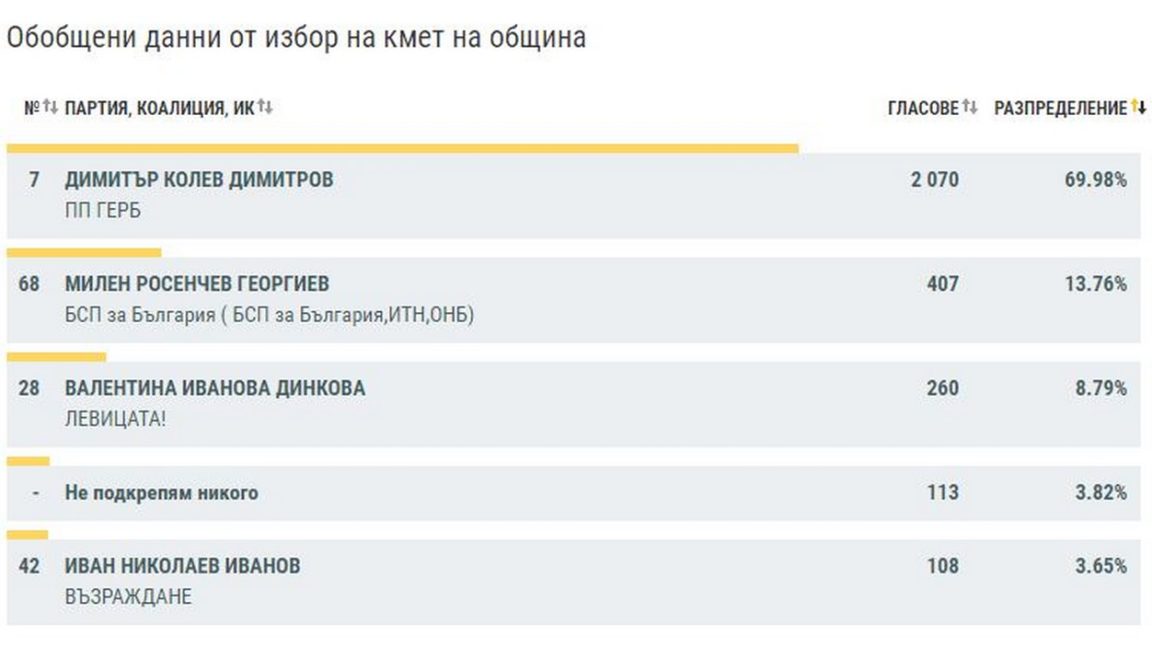Select candidate ДИМИТЪР КОЛЕВ ДИМИТРОВ

click(199, 180)
